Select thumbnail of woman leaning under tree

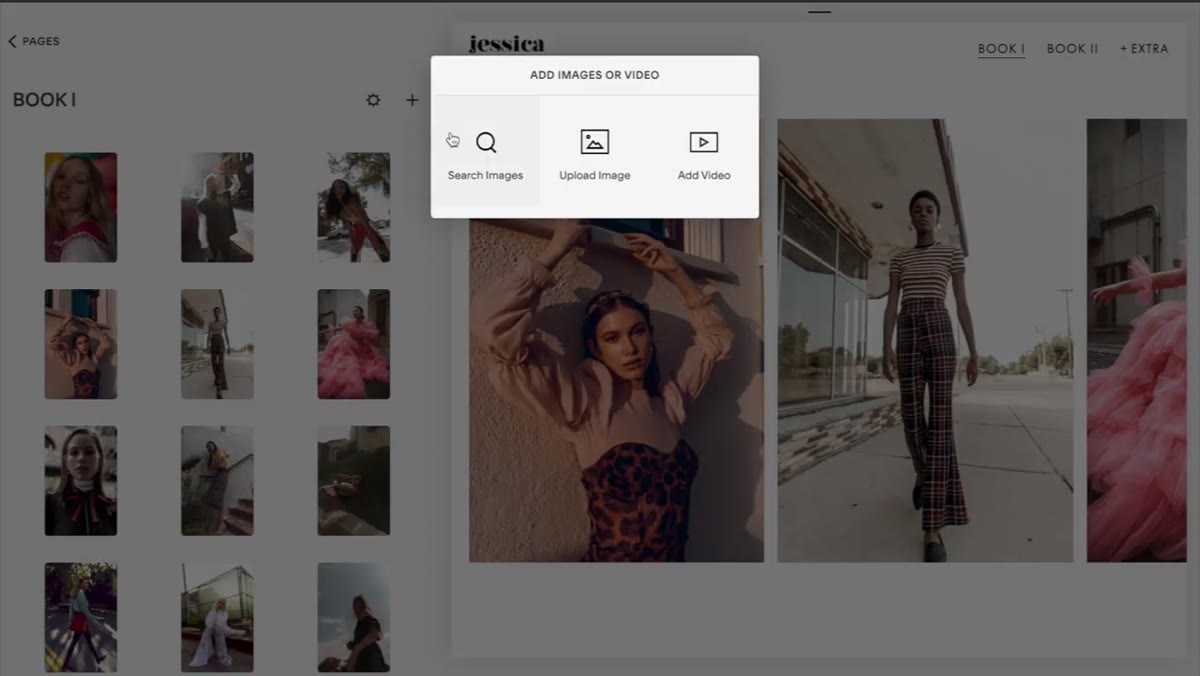354,207
